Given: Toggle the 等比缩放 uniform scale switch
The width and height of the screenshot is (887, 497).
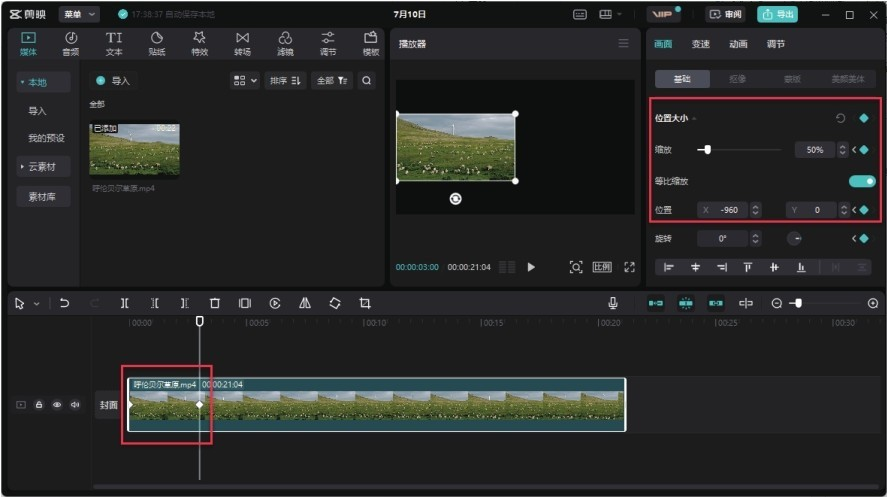Looking at the screenshot, I should [x=862, y=181].
